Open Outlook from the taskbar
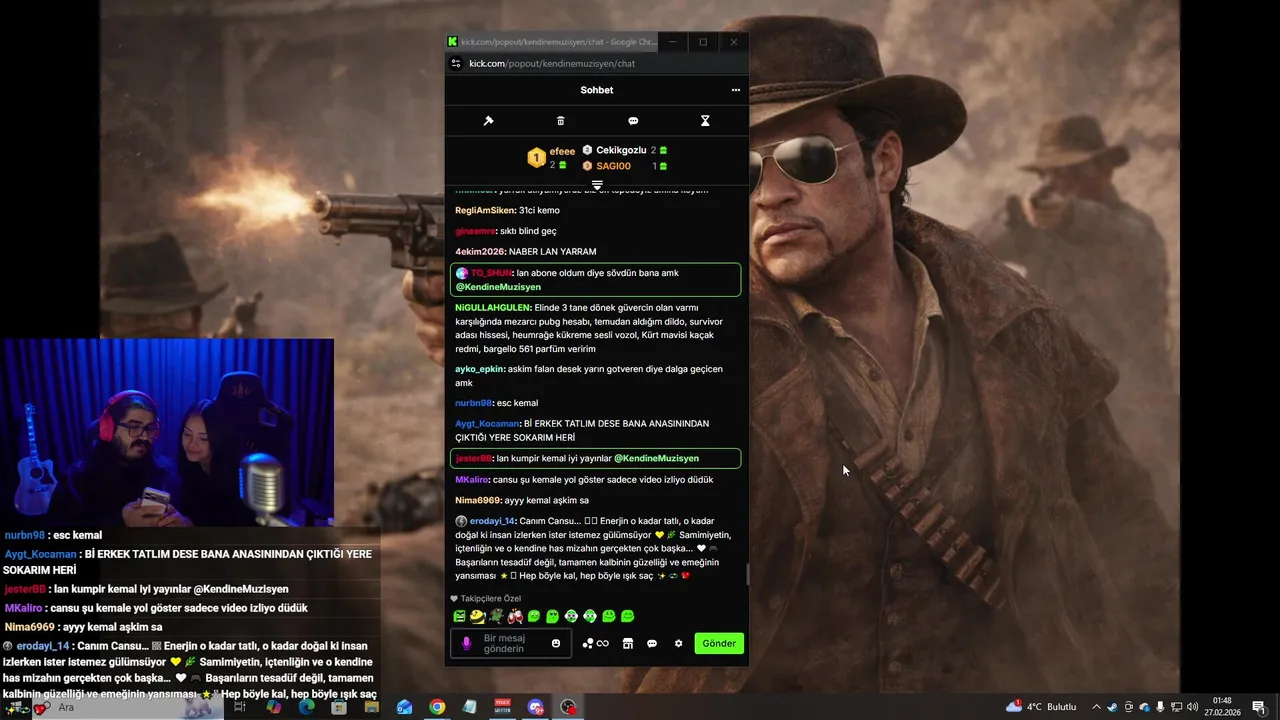Image resolution: width=1280 pixels, height=720 pixels. point(404,707)
